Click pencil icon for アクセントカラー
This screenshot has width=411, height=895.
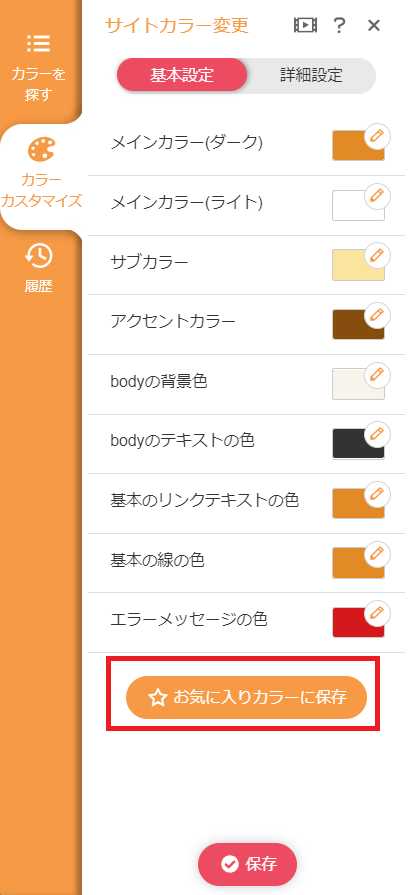coord(377,316)
